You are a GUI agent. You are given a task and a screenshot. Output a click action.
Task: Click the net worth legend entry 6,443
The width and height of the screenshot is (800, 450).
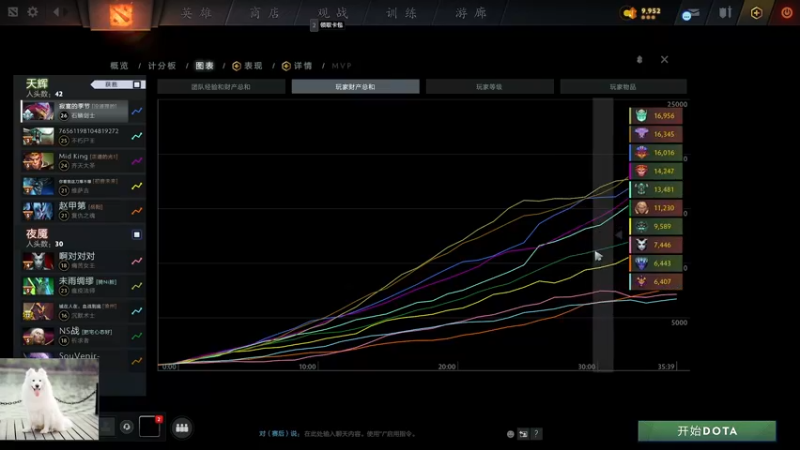pyautogui.click(x=656, y=263)
